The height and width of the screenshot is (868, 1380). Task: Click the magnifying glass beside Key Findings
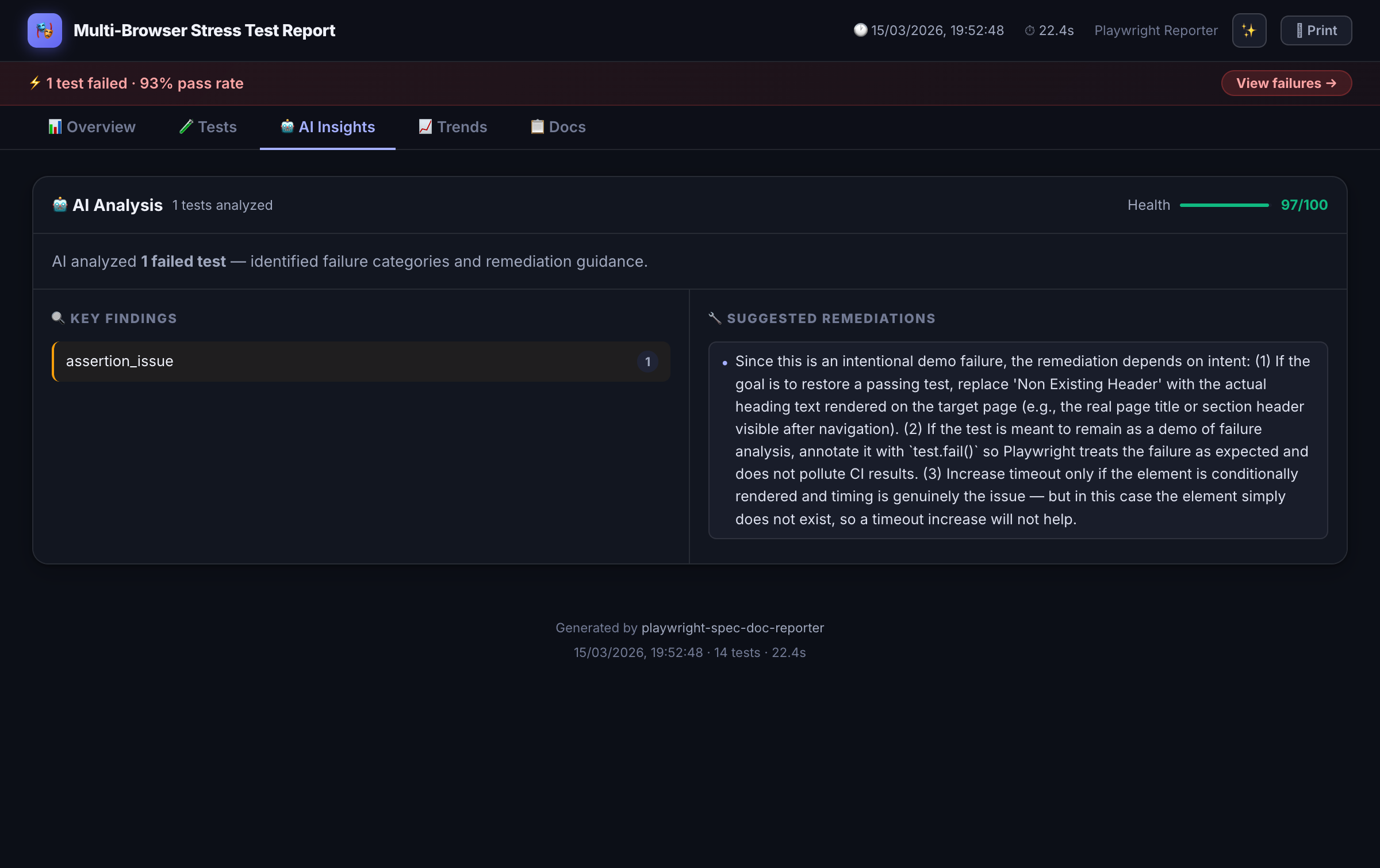coord(58,317)
